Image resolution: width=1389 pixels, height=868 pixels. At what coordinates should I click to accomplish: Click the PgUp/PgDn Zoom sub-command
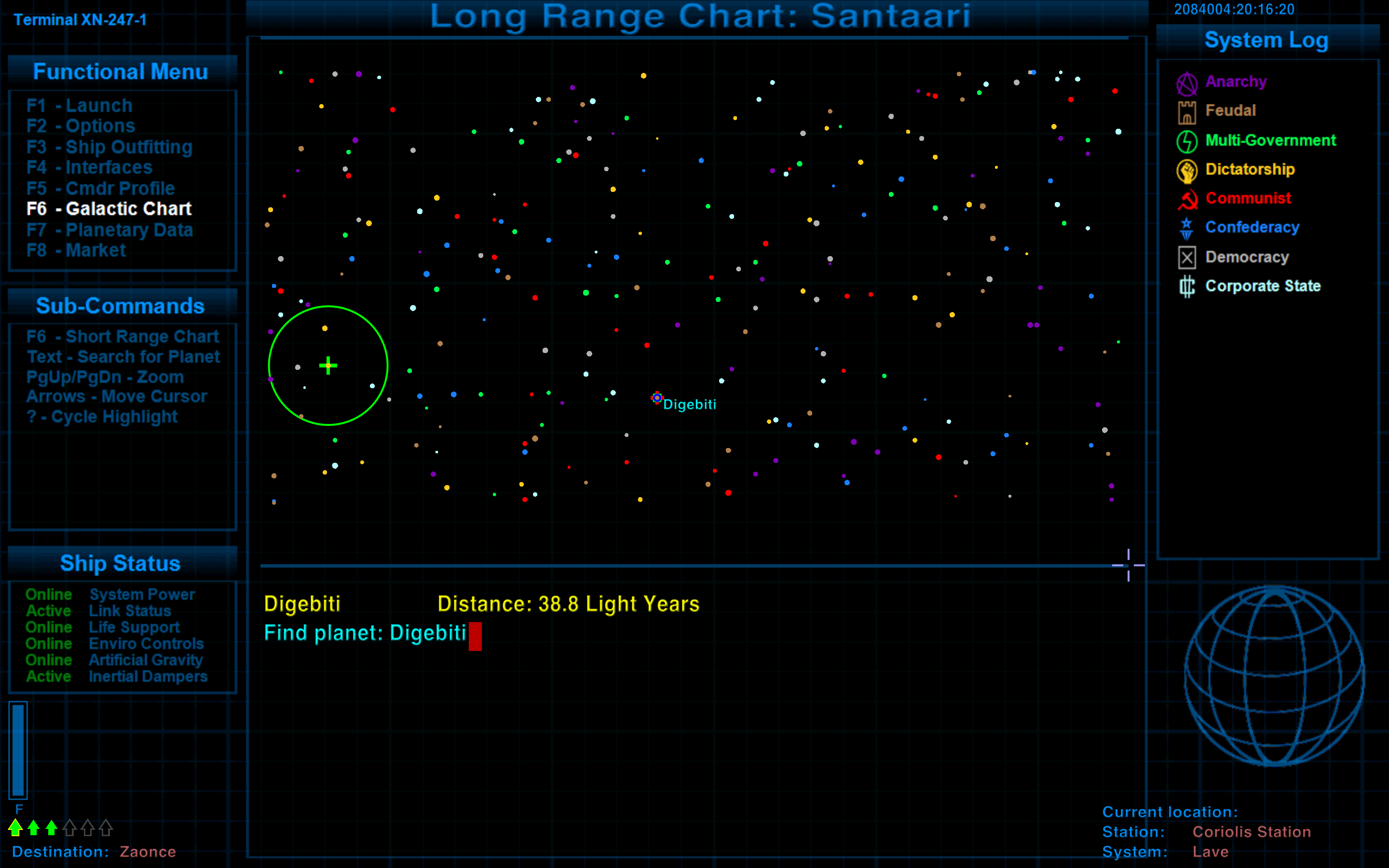tap(105, 377)
